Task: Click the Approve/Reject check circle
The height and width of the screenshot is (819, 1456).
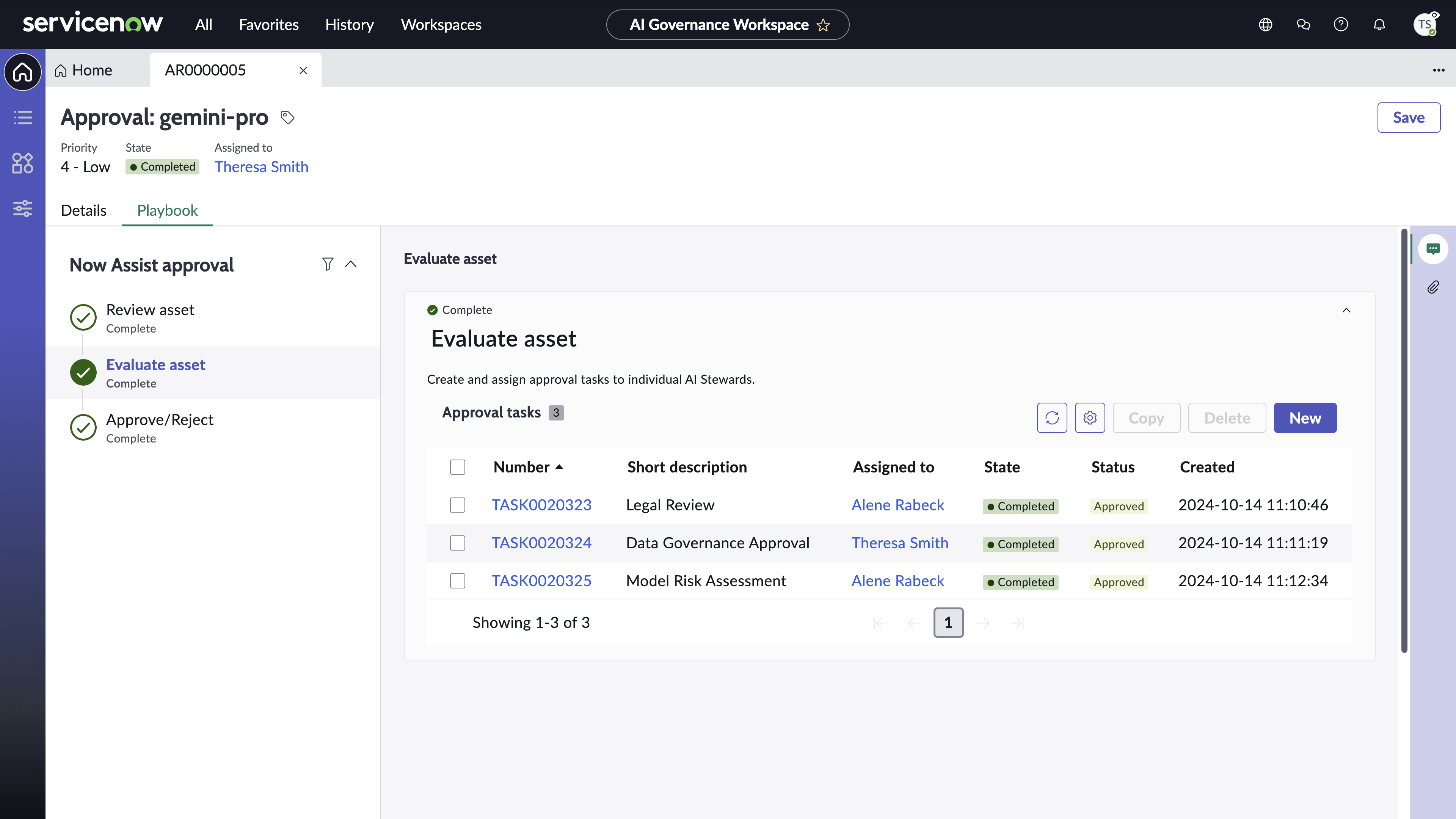Action: point(83,428)
